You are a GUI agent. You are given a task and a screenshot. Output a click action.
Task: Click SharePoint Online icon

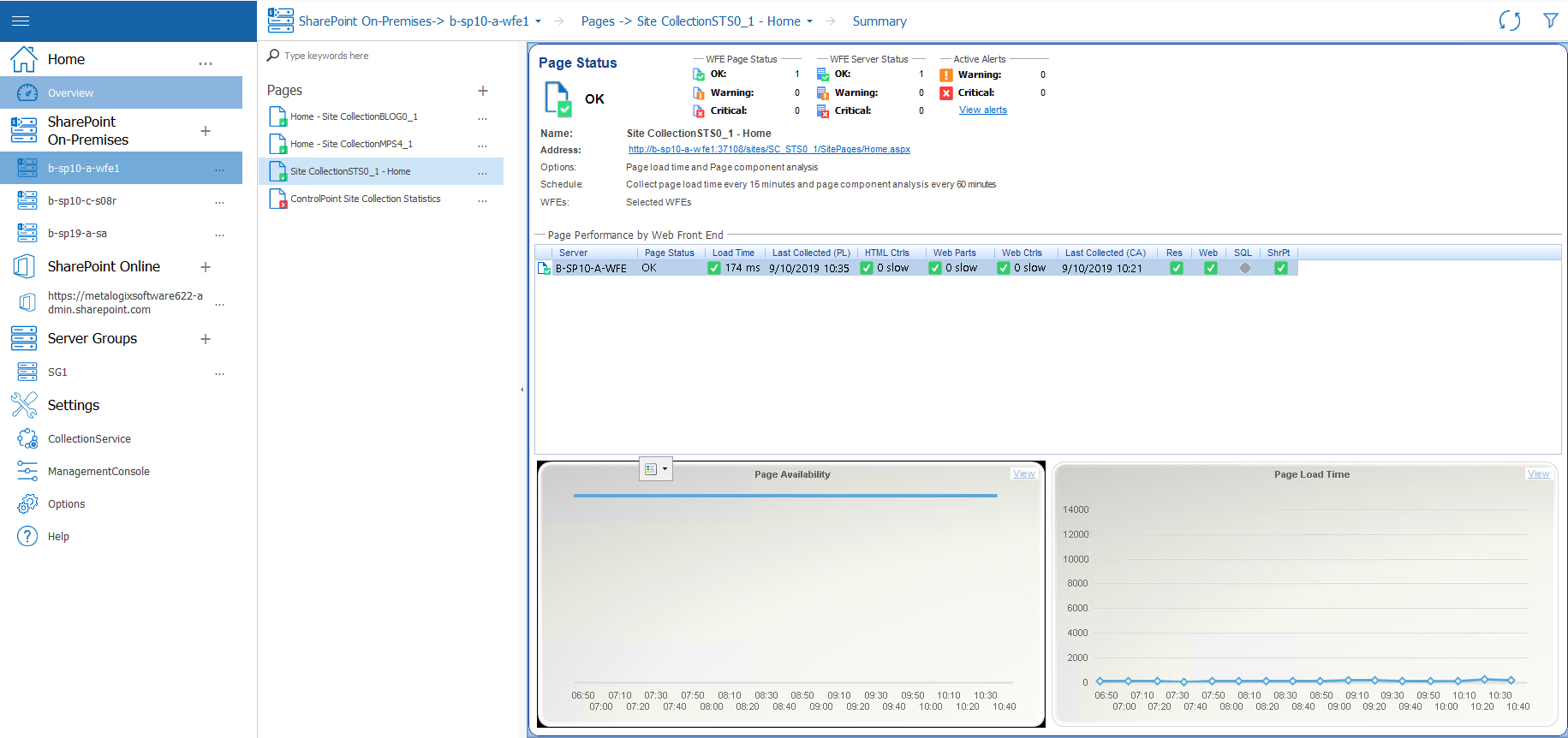(x=24, y=266)
